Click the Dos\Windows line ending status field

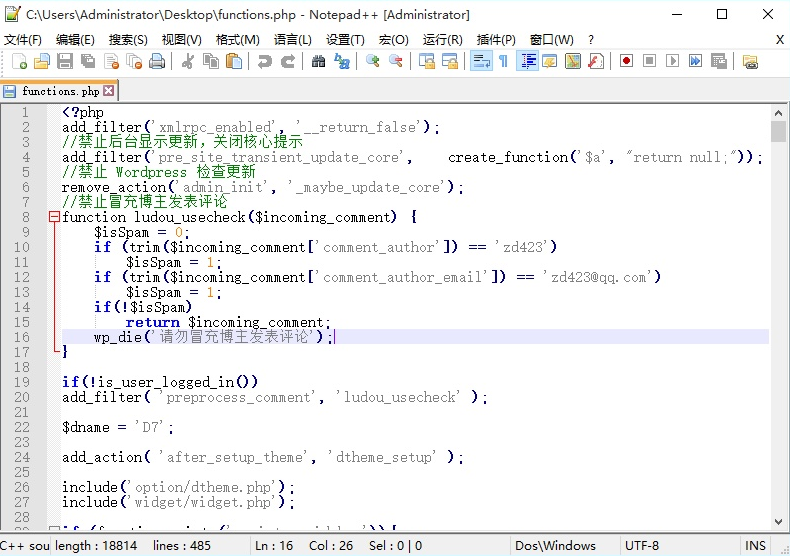click(555, 546)
